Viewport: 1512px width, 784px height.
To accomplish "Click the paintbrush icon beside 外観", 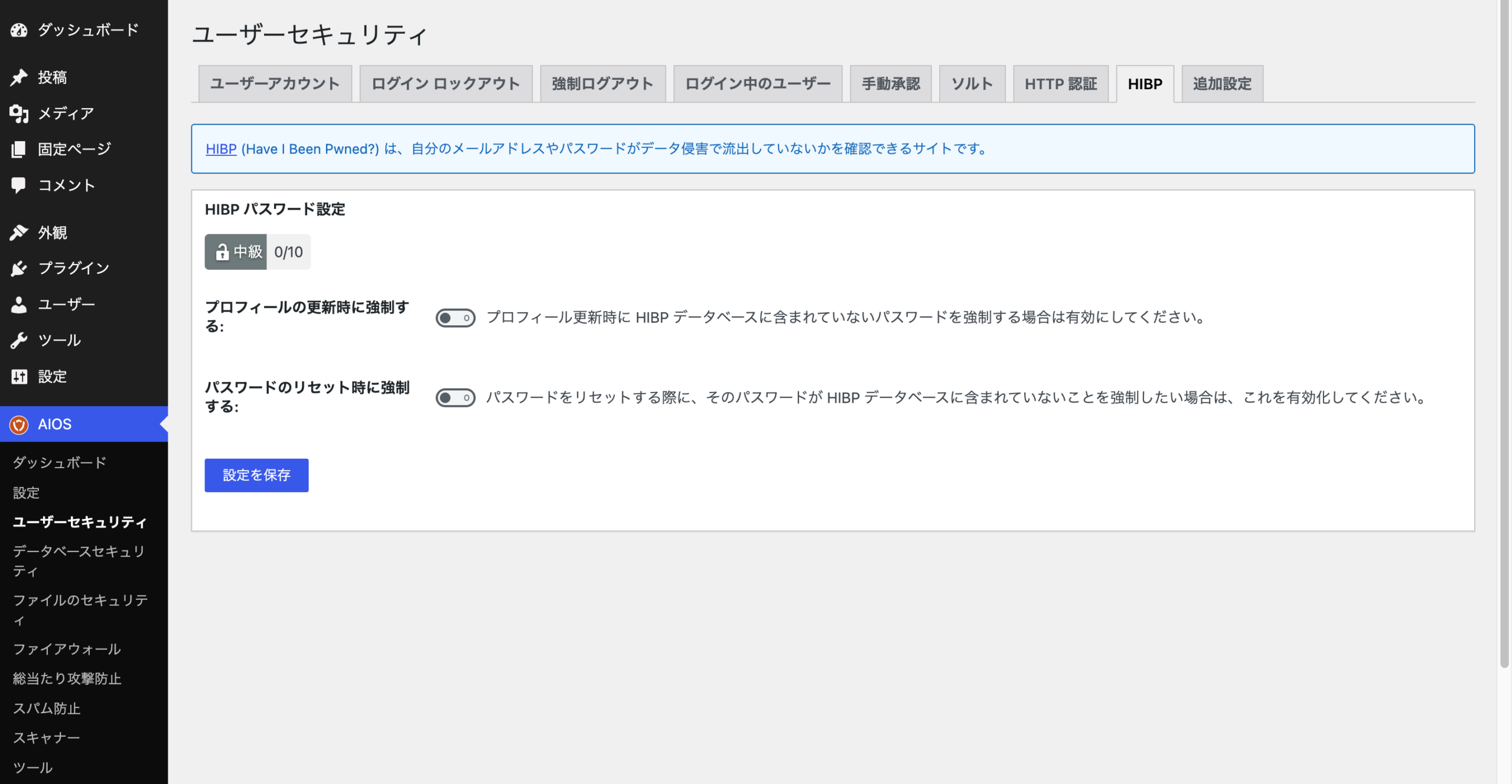I will (19, 233).
